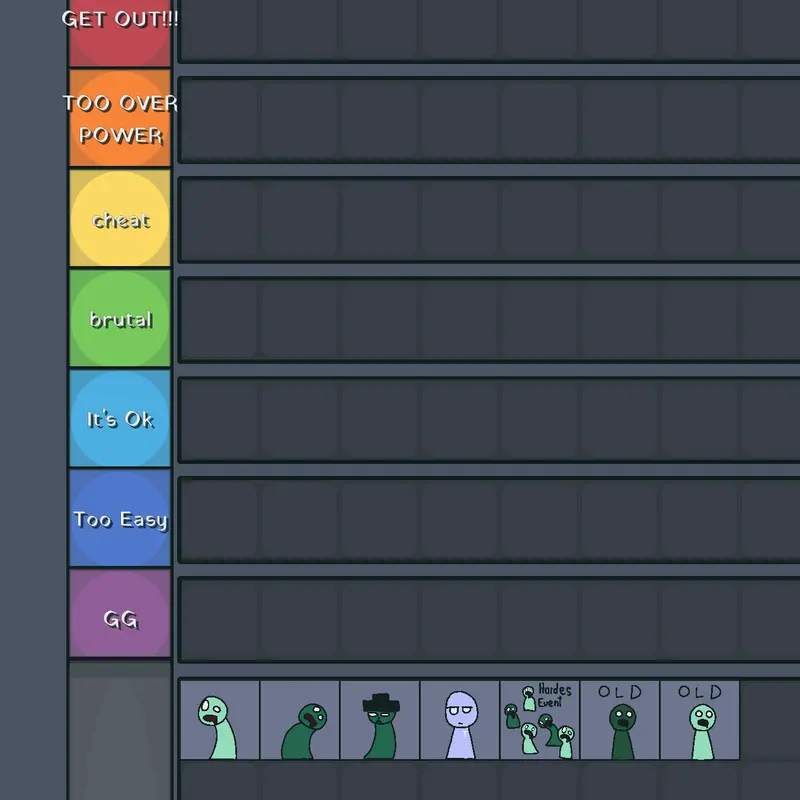This screenshot has height=800, width=800.
Task: Click the yellow cheat tier label
Action: click(x=120, y=218)
